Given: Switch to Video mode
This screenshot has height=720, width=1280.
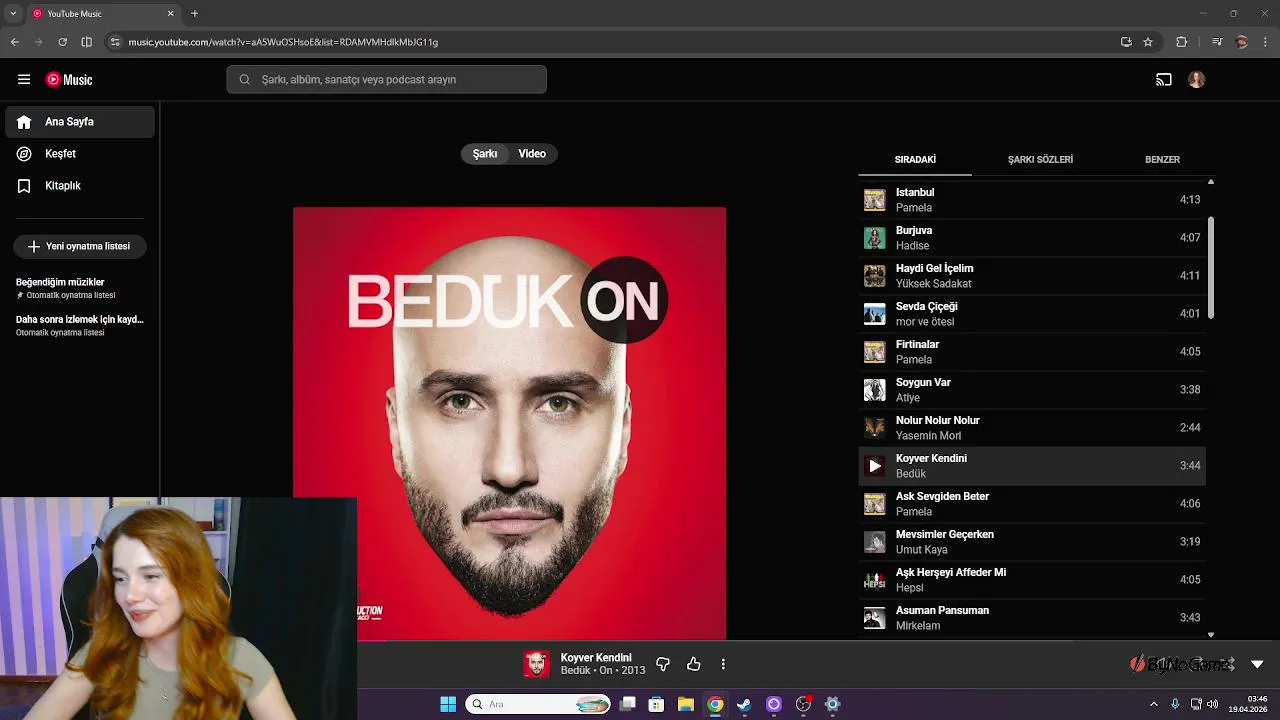Looking at the screenshot, I should [x=532, y=154].
